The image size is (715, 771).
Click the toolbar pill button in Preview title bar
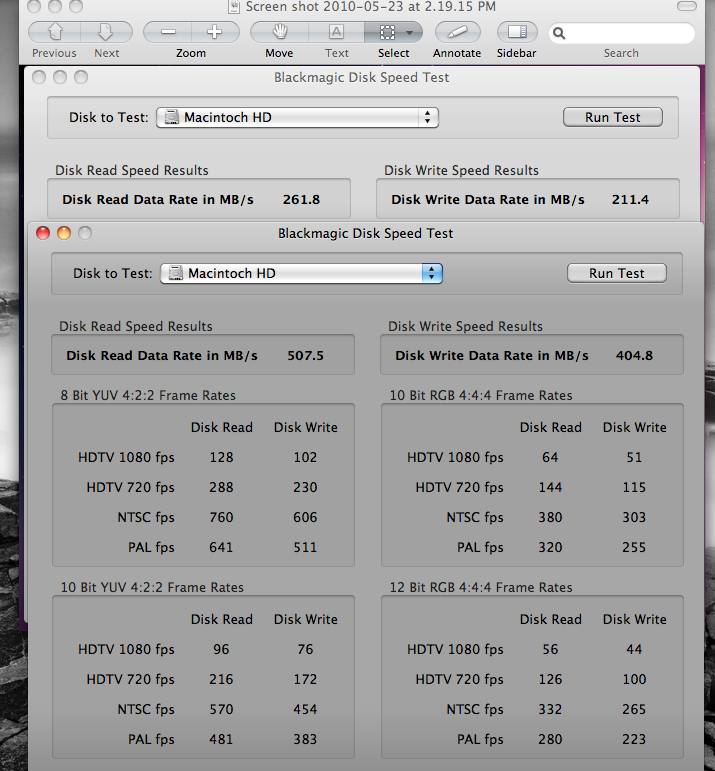pyautogui.click(x=686, y=6)
